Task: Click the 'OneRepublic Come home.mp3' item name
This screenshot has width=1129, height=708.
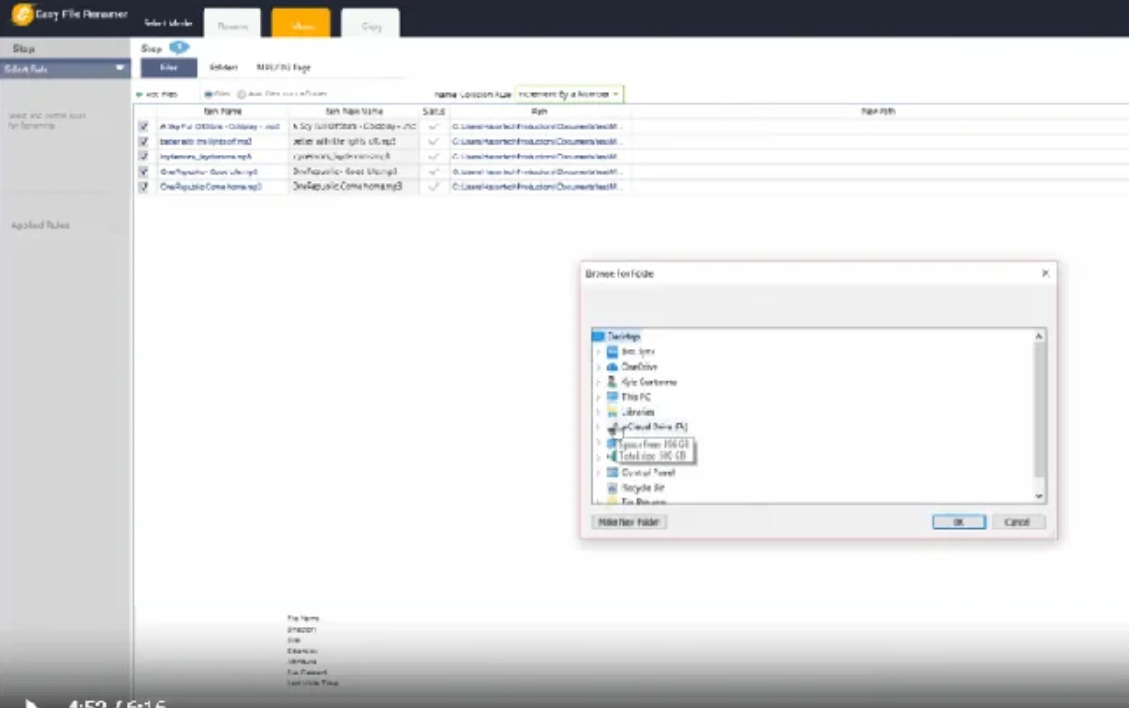Action: tap(211, 187)
